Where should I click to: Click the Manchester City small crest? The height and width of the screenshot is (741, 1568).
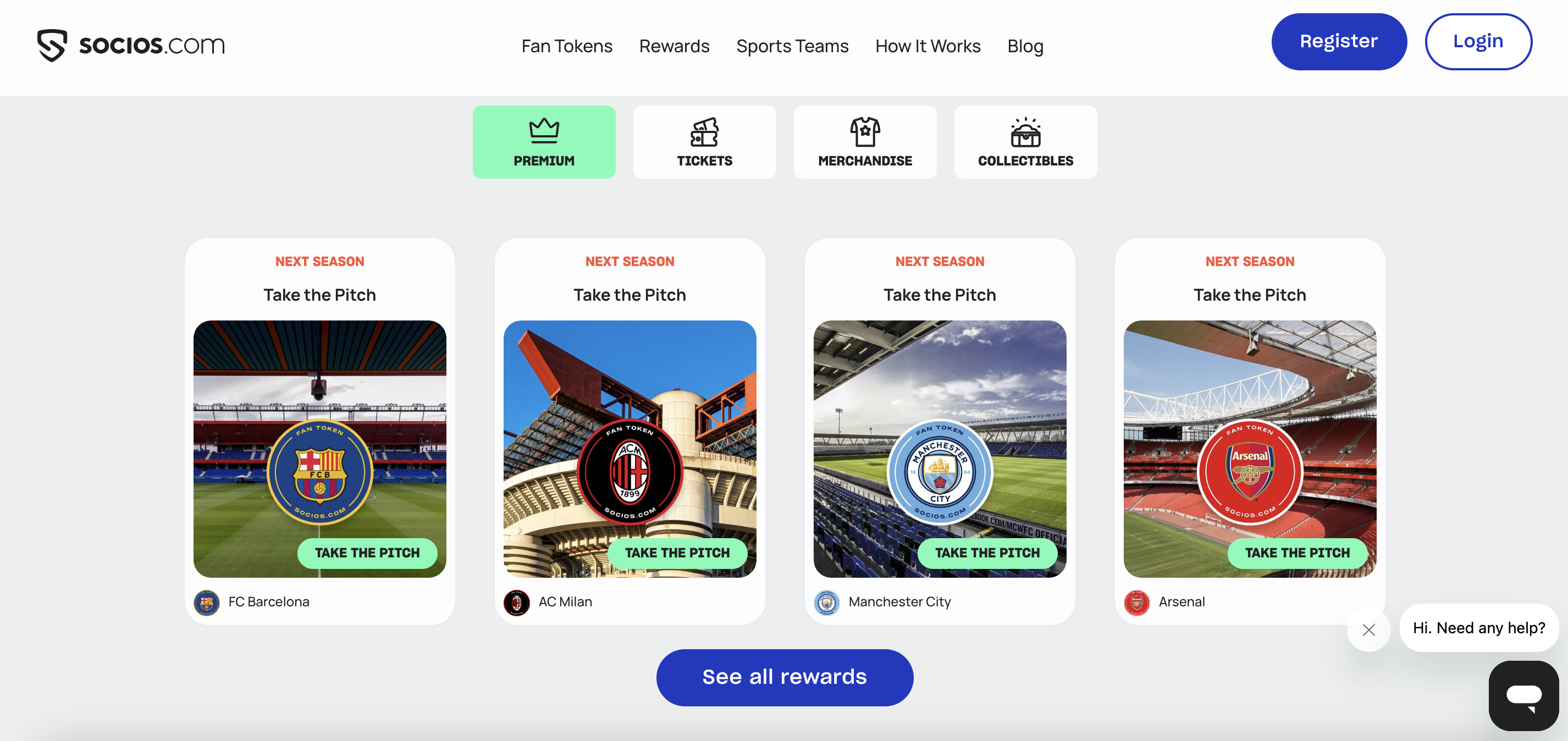826,602
